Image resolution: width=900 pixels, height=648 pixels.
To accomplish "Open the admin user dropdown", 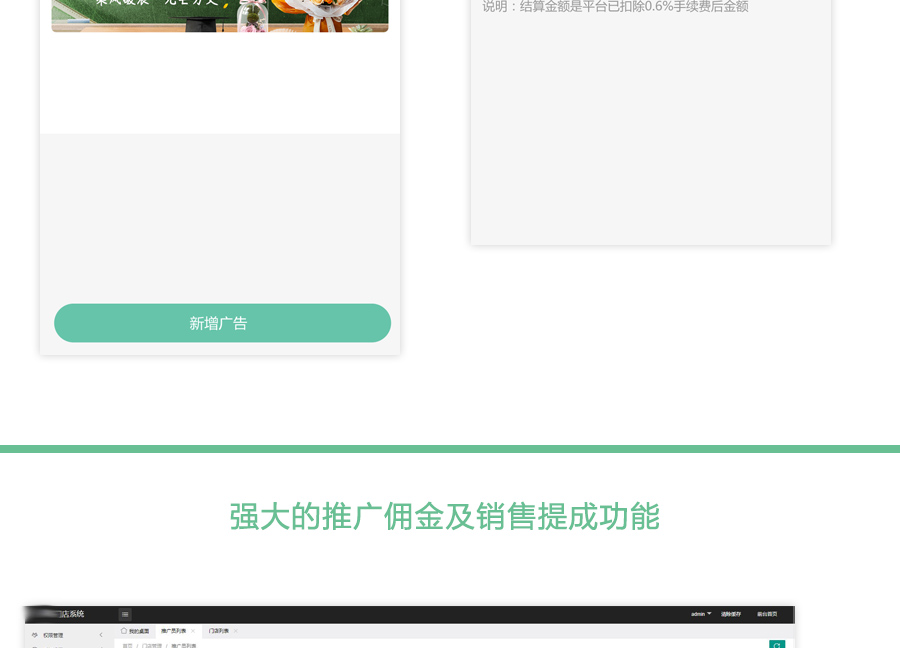I will (x=701, y=614).
